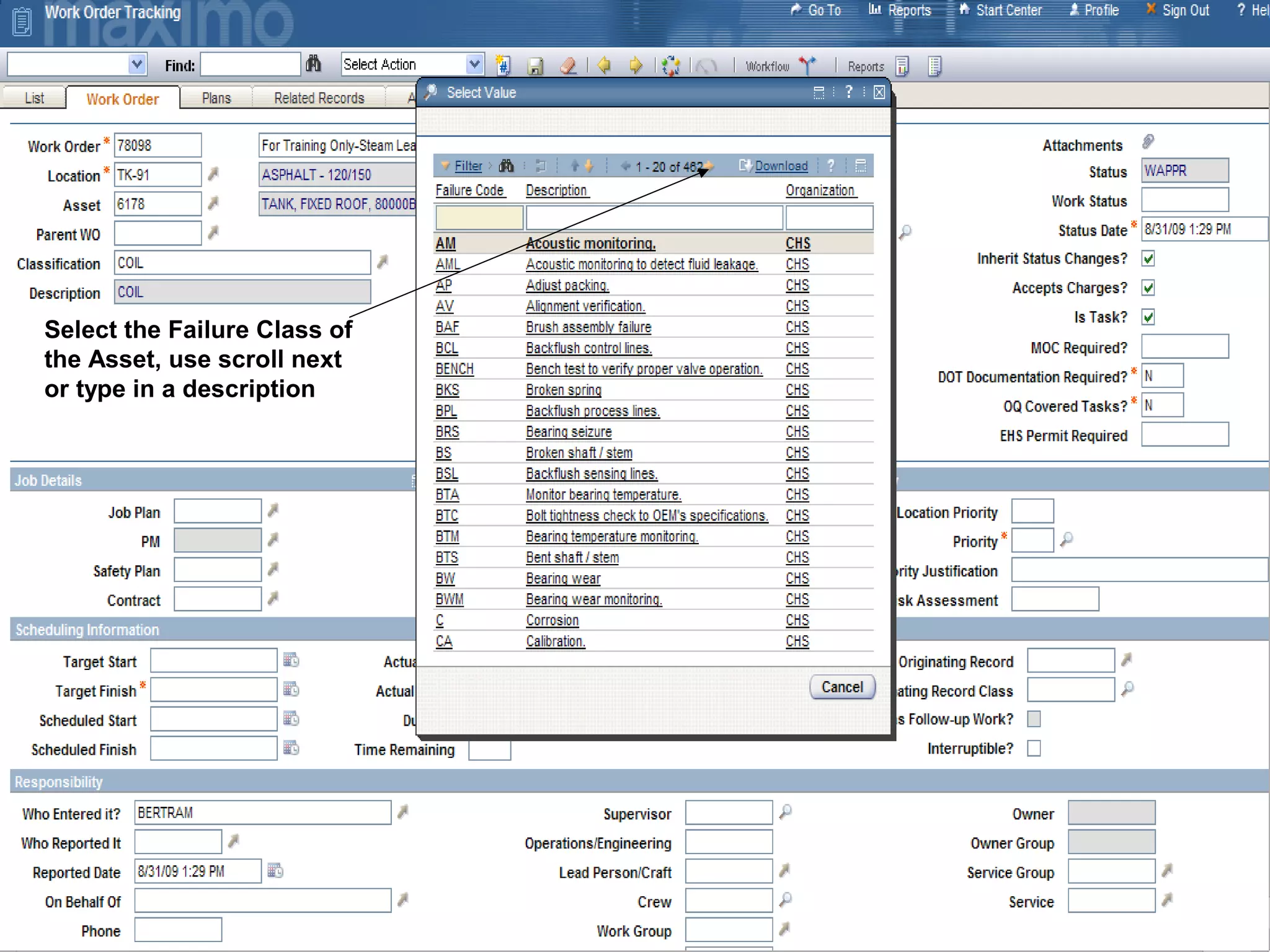Select the Work Order tab
This screenshot has width=1270, height=952.
point(123,99)
